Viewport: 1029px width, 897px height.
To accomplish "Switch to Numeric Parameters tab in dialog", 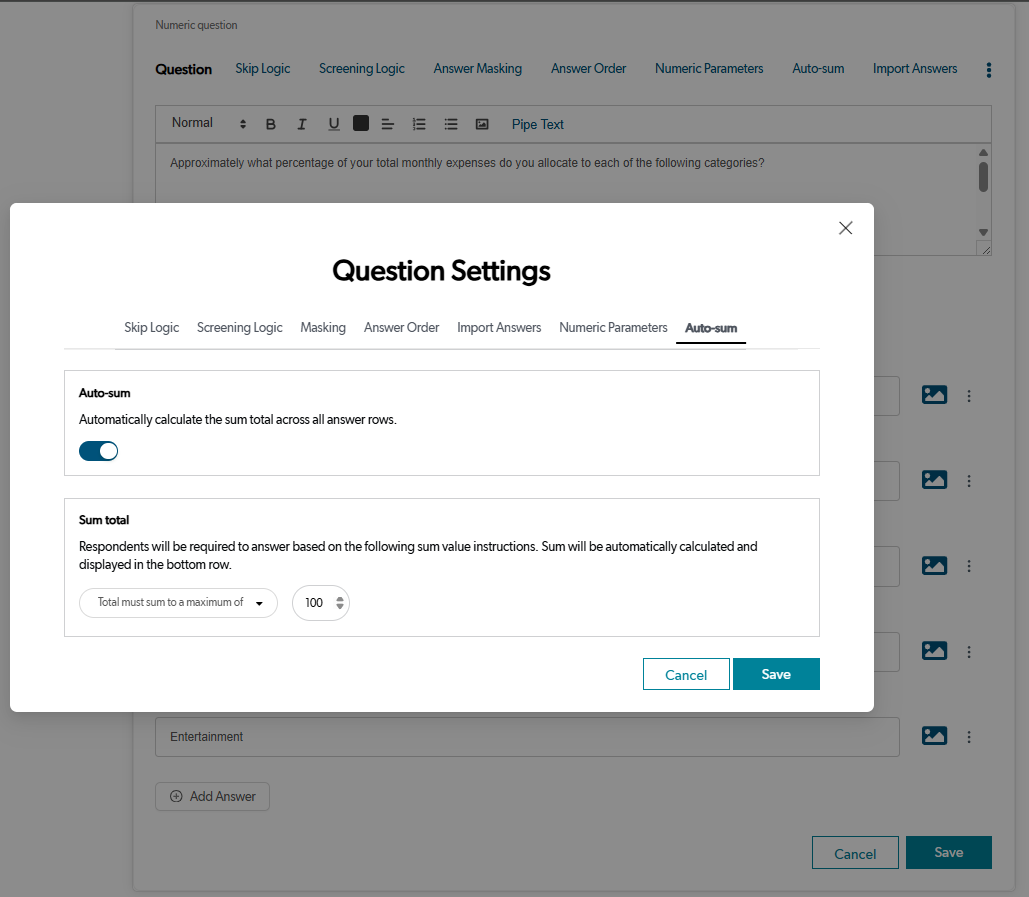I will 613,327.
